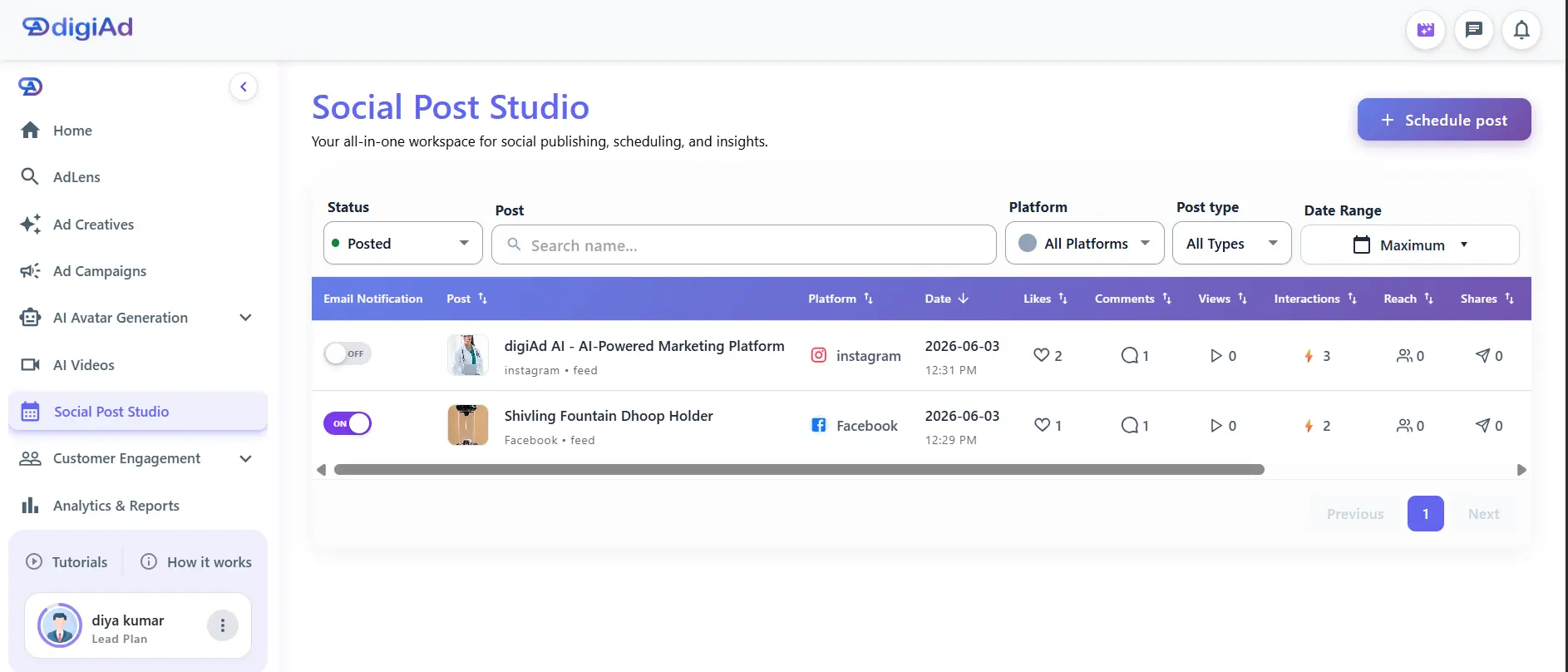Select page 1 in pagination
This screenshot has width=1568, height=672.
click(1426, 514)
